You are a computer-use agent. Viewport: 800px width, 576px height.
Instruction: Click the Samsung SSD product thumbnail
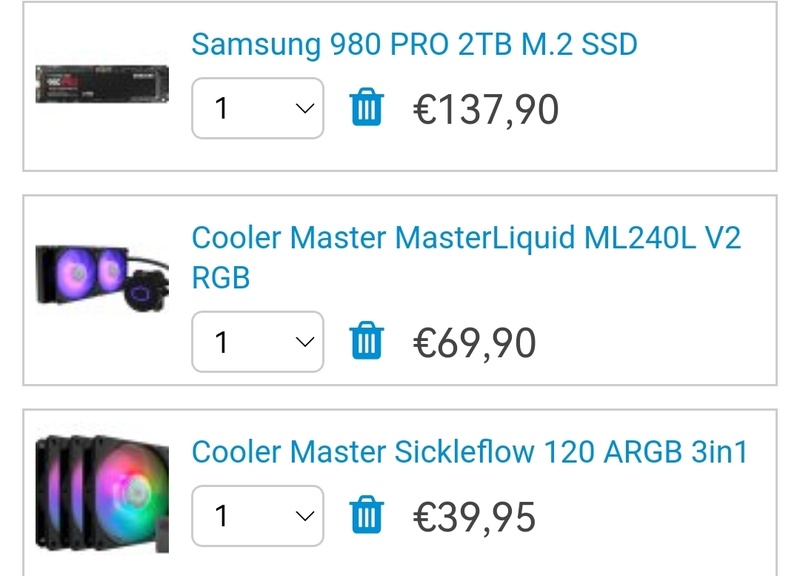click(x=102, y=85)
